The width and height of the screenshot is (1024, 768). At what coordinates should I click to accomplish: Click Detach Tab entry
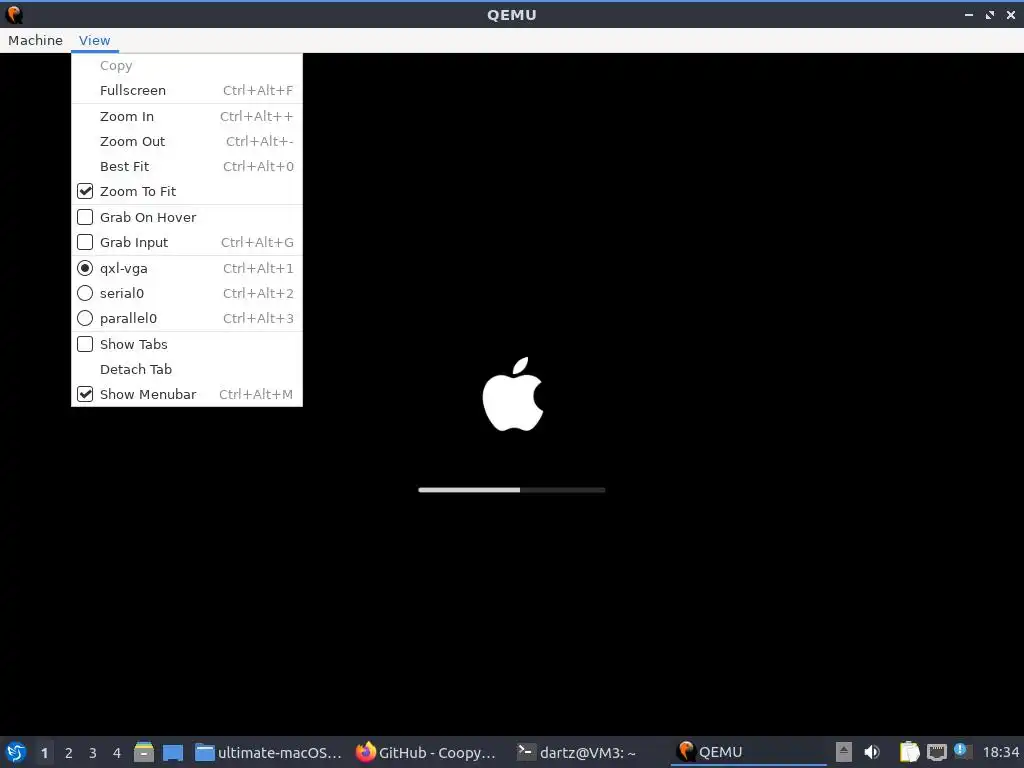(187, 369)
